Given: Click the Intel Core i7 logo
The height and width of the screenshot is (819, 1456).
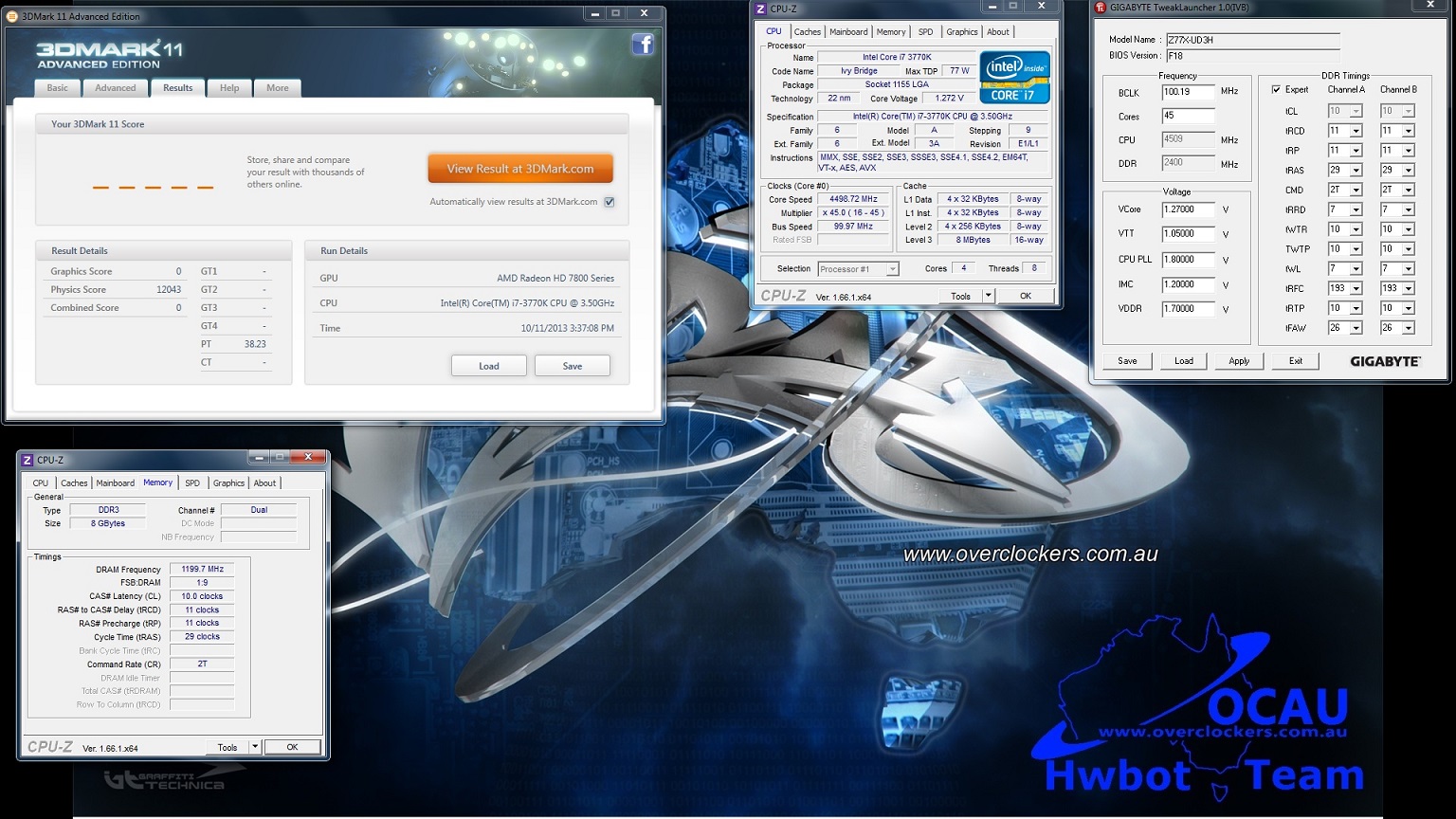Looking at the screenshot, I should [1014, 78].
